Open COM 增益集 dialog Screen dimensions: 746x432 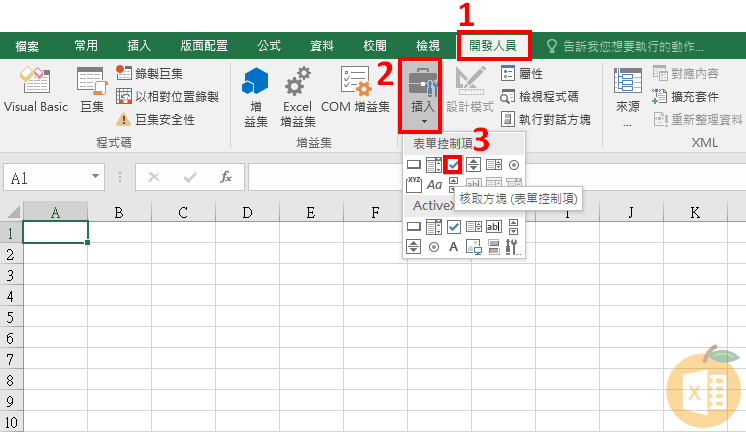pyautogui.click(x=355, y=90)
